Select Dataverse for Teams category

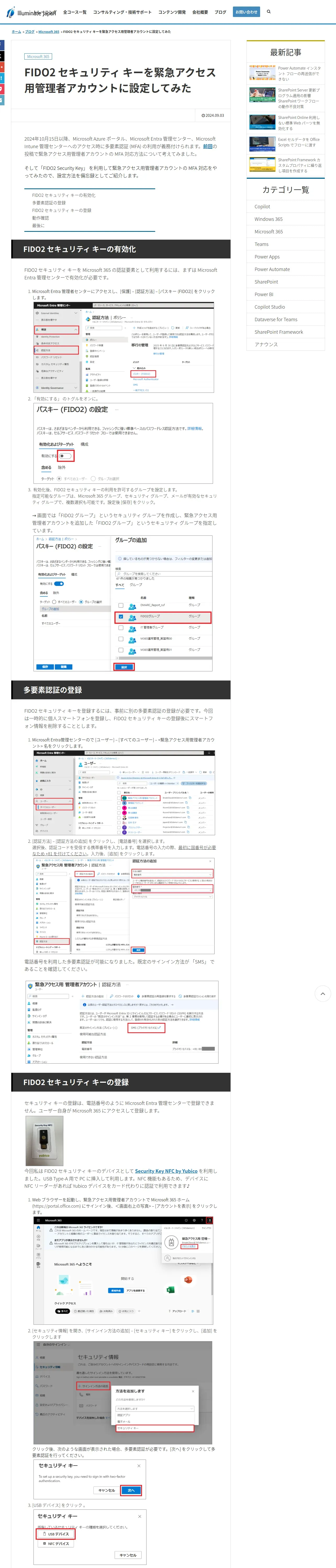(285, 320)
